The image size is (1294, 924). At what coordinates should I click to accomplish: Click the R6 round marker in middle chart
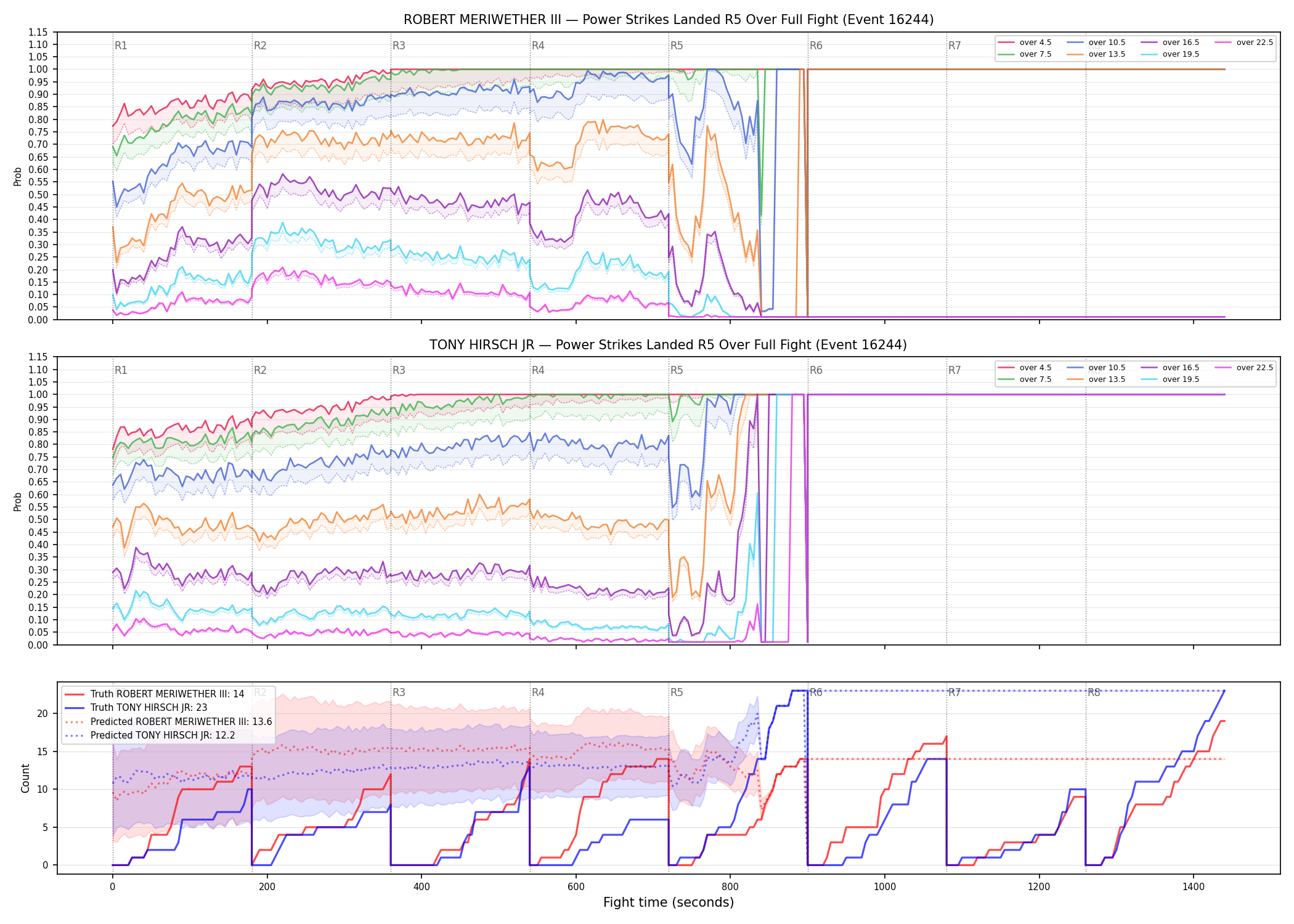(x=816, y=370)
